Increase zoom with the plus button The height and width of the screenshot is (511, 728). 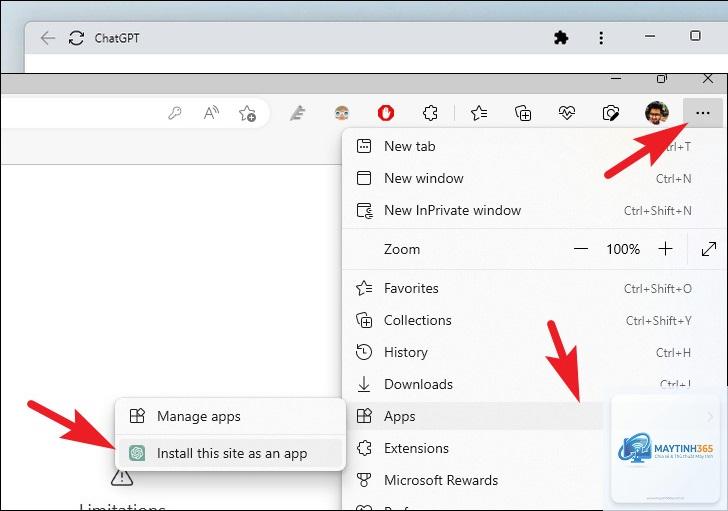(x=665, y=249)
